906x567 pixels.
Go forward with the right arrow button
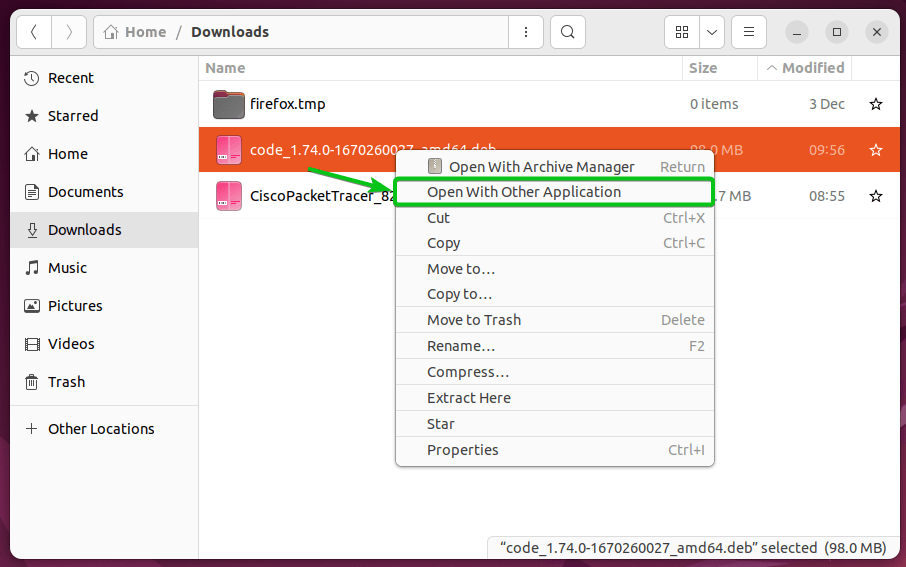(x=69, y=32)
